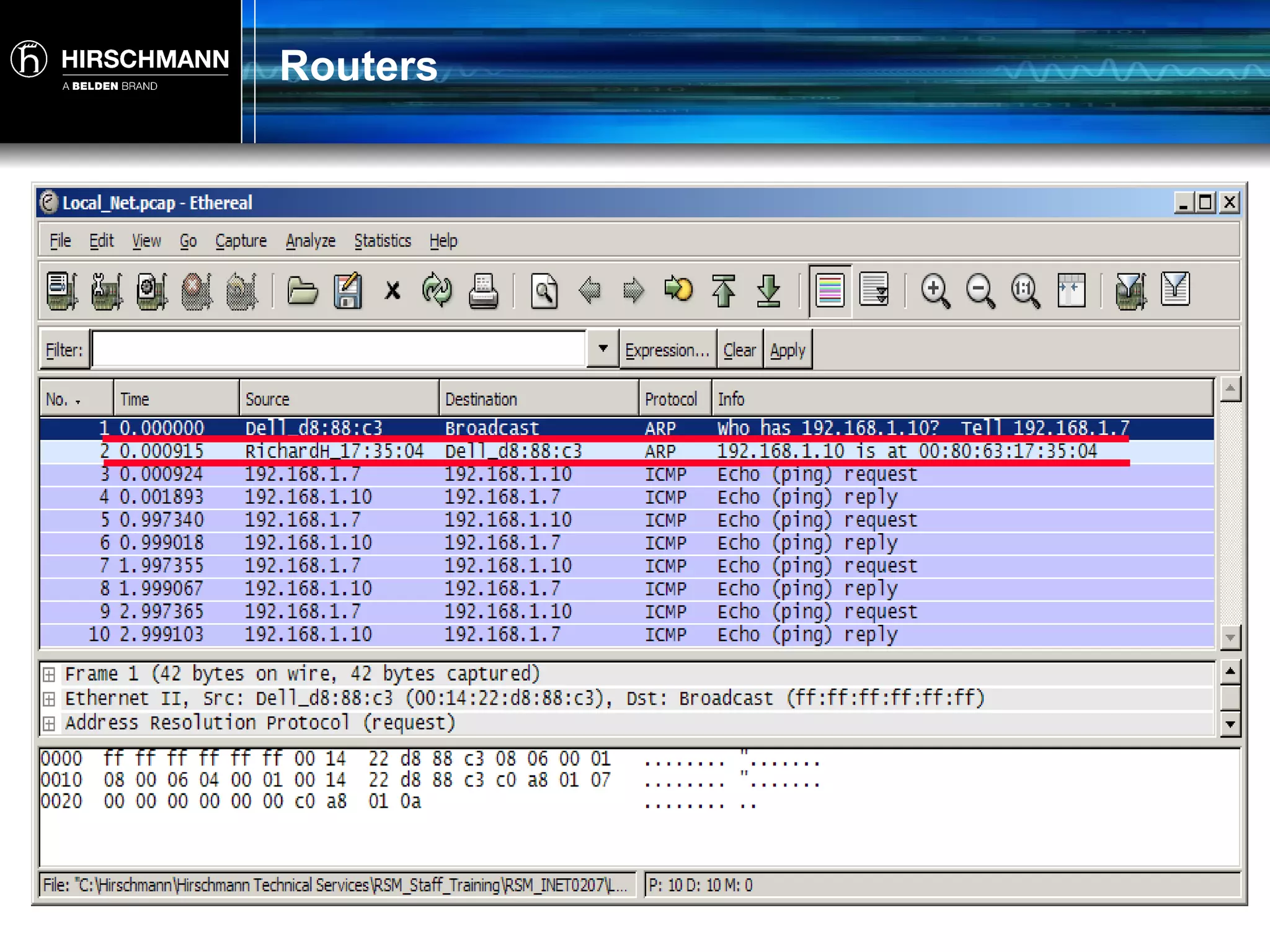Click packet details scrollbar up arrow
The width and height of the screenshot is (1270, 952).
click(1230, 672)
